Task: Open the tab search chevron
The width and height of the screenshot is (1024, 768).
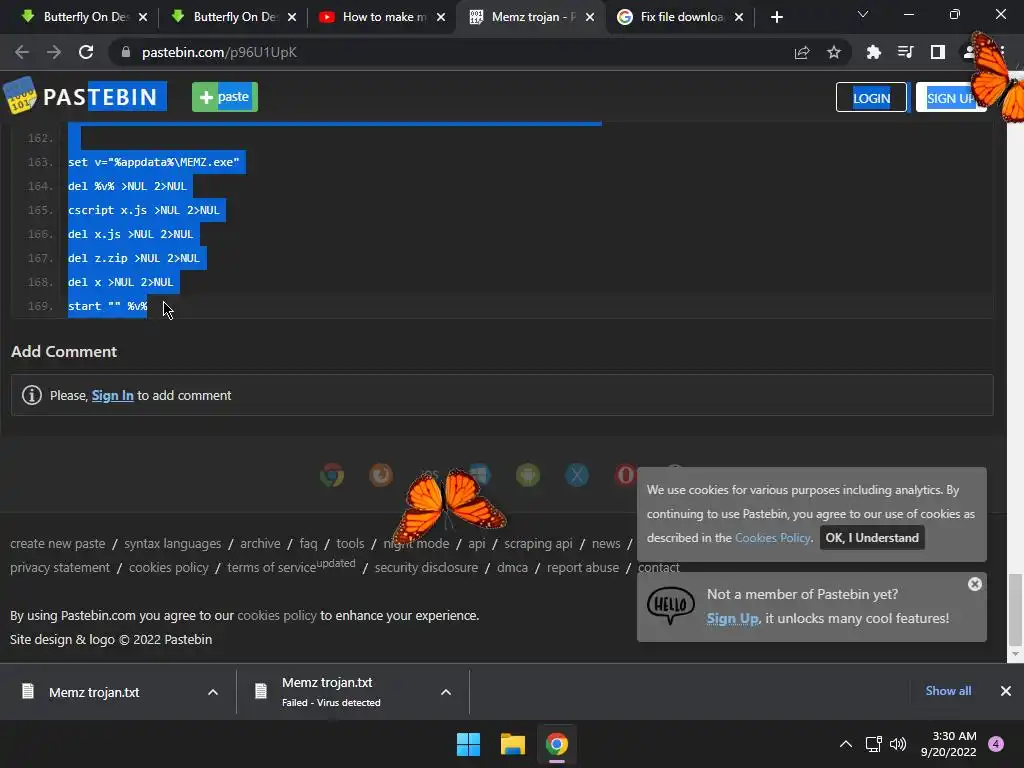Action: (x=863, y=14)
